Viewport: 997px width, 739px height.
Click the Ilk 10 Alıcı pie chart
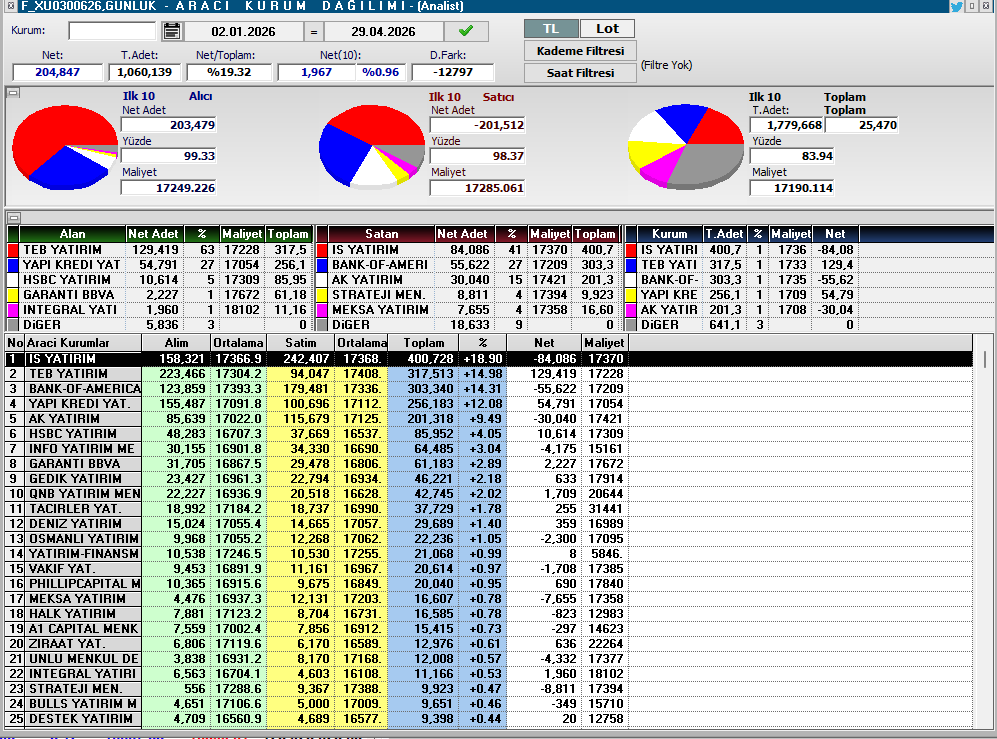click(65, 147)
